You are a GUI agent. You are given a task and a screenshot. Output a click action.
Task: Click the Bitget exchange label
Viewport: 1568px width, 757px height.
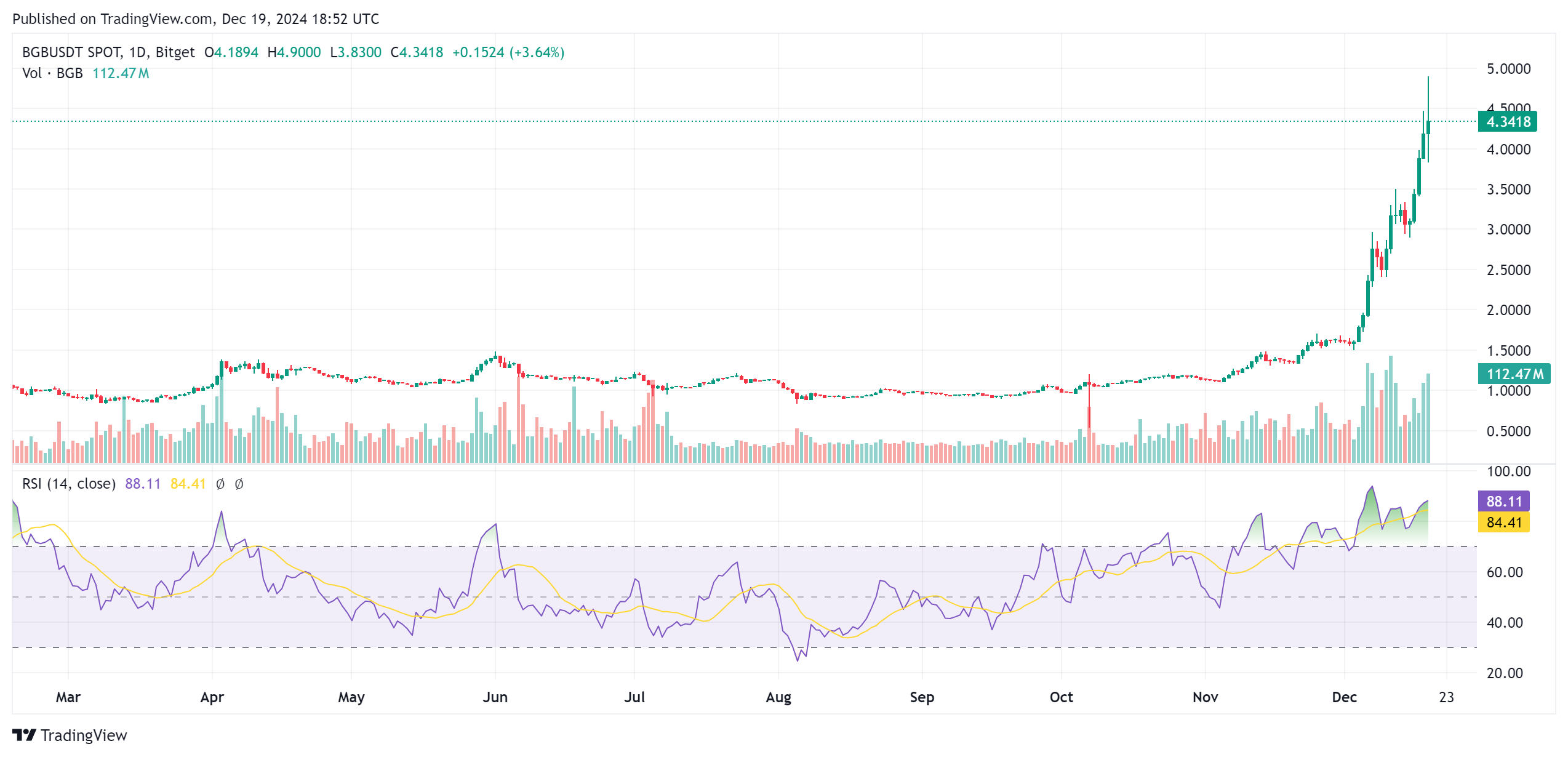tap(175, 52)
